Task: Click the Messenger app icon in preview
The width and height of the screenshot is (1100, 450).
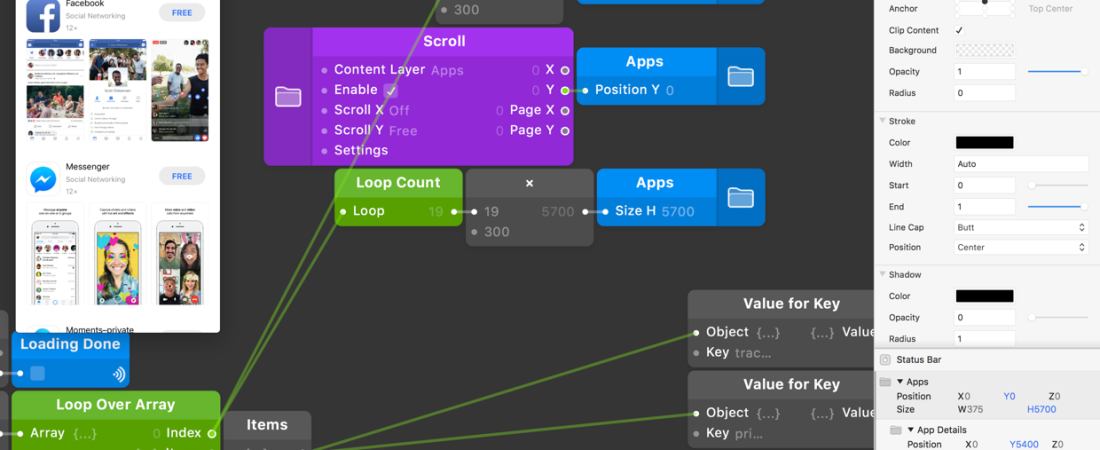Action: tap(43, 178)
